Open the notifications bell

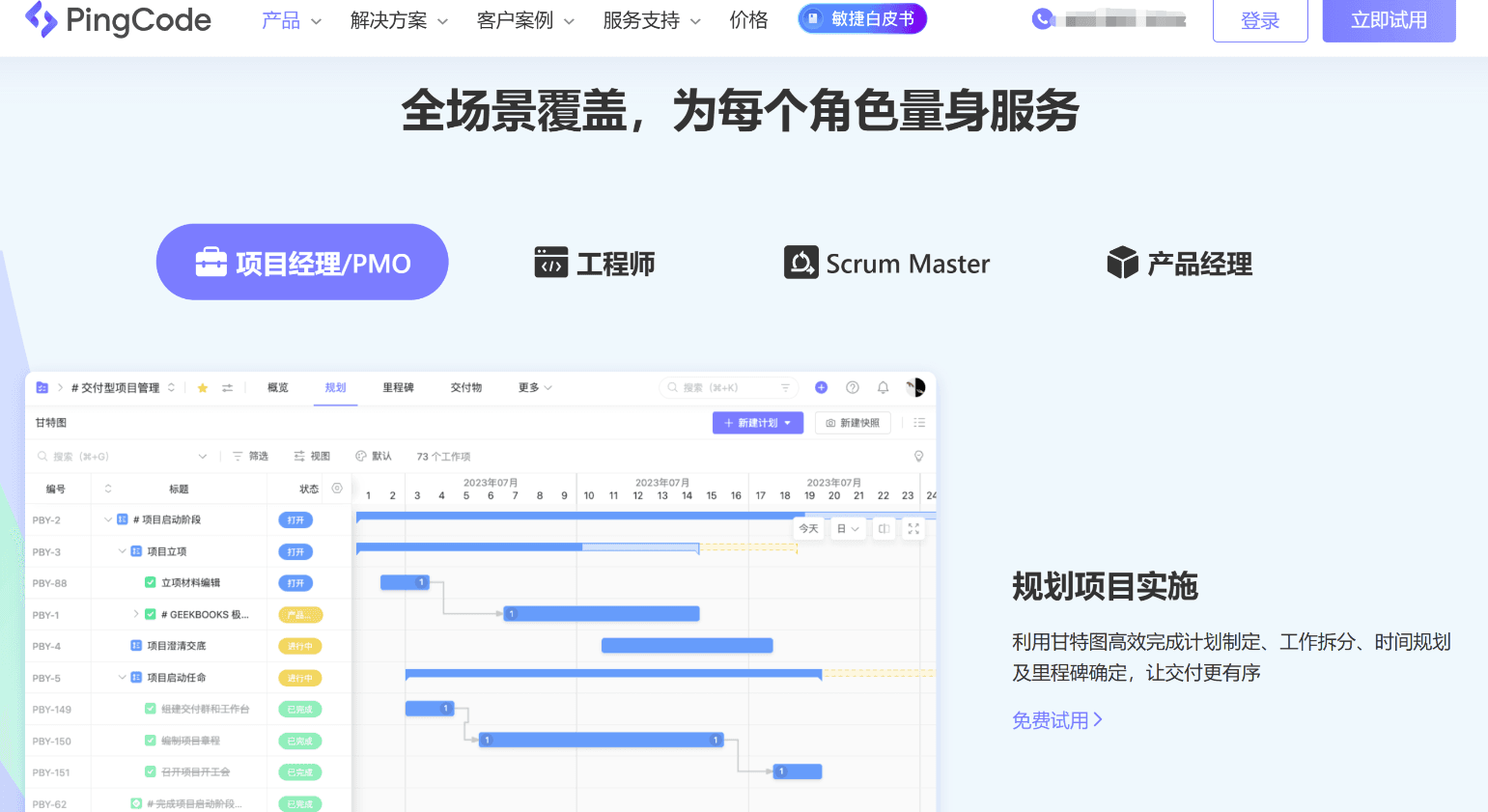click(x=883, y=387)
